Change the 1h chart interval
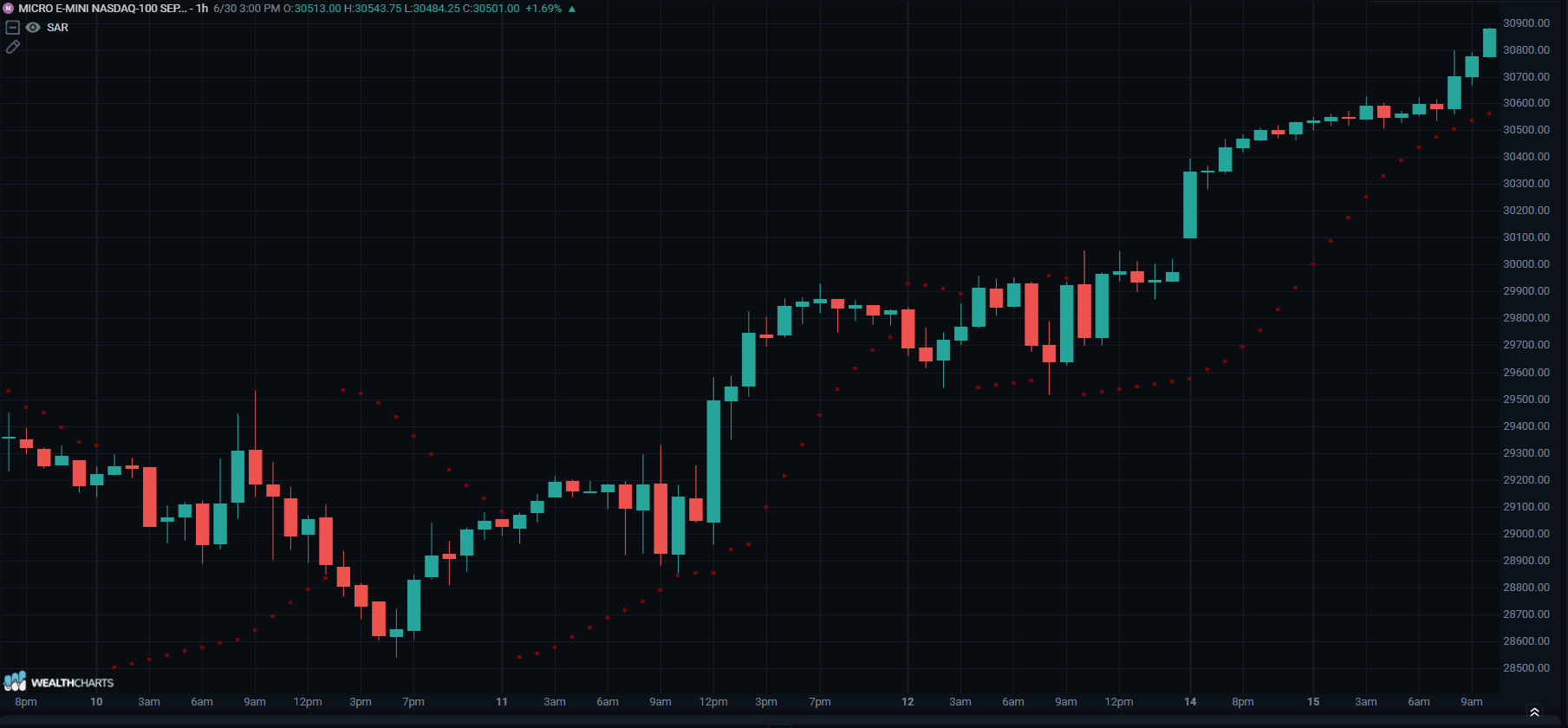1568x728 pixels. [202, 9]
